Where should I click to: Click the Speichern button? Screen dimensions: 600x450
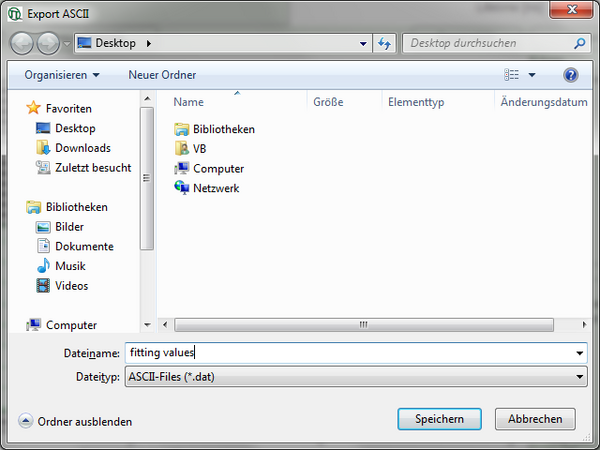pos(439,419)
